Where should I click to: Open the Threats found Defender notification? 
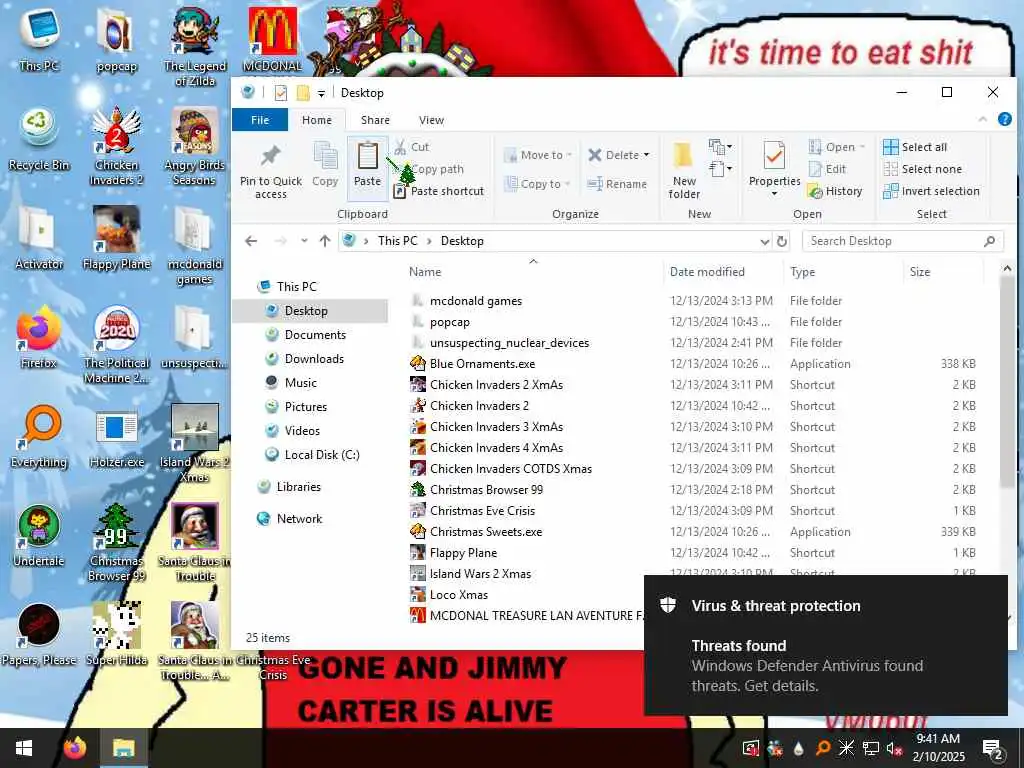click(825, 645)
